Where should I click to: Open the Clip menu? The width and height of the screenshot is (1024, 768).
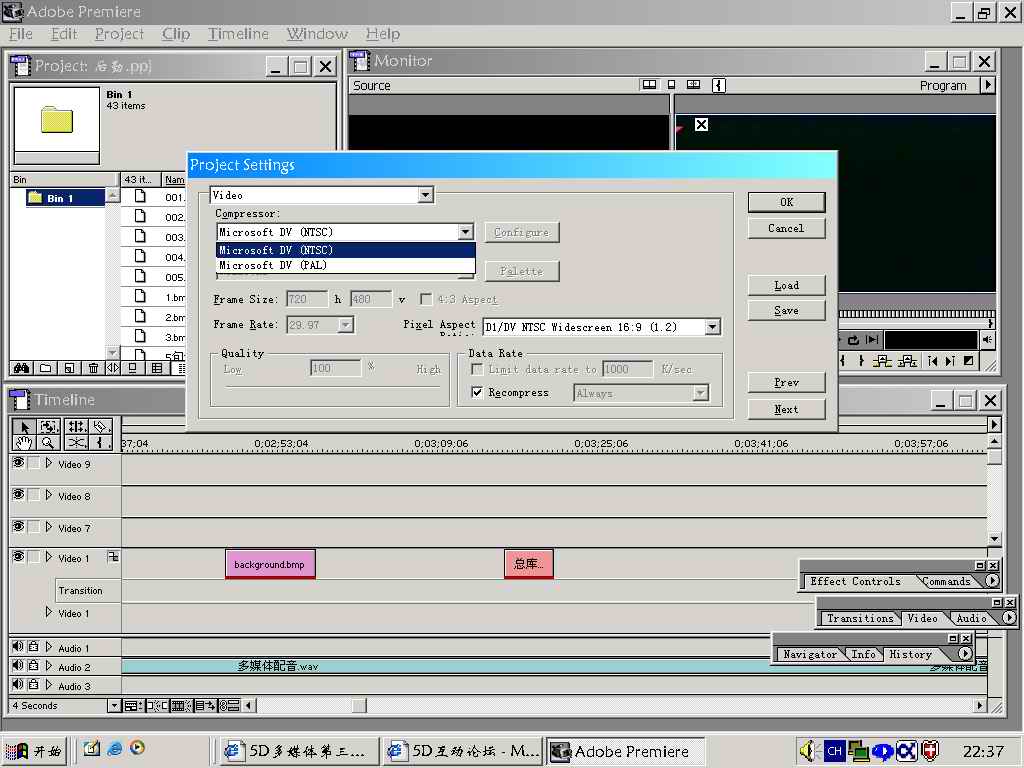[176, 34]
